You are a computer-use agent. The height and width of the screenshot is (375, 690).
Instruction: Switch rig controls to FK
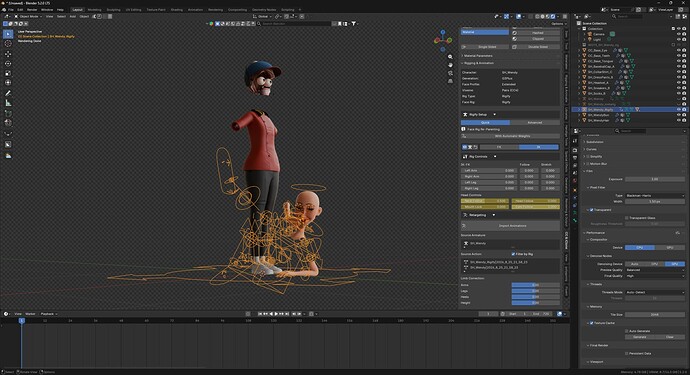coord(499,147)
